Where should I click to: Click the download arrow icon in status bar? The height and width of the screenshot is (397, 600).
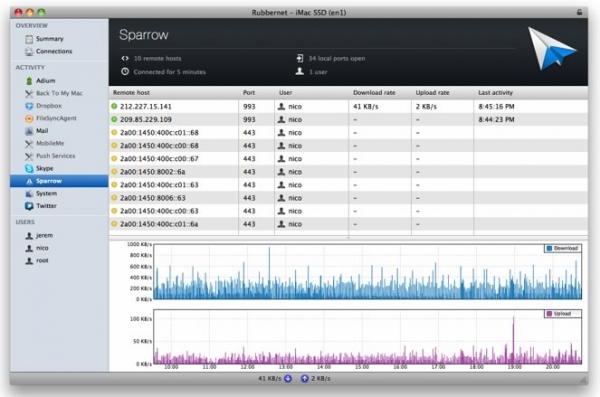(288, 379)
